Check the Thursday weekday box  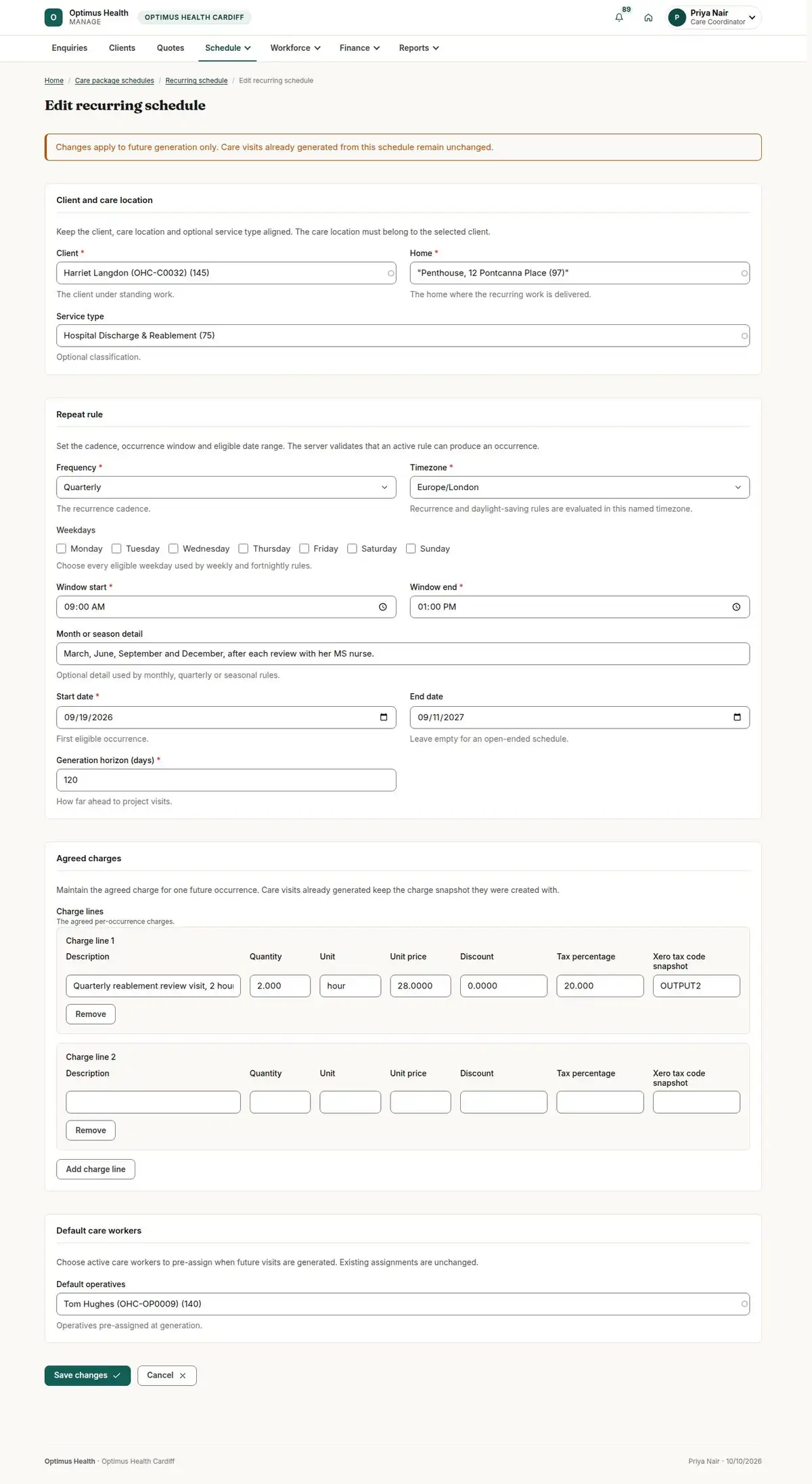coord(244,548)
